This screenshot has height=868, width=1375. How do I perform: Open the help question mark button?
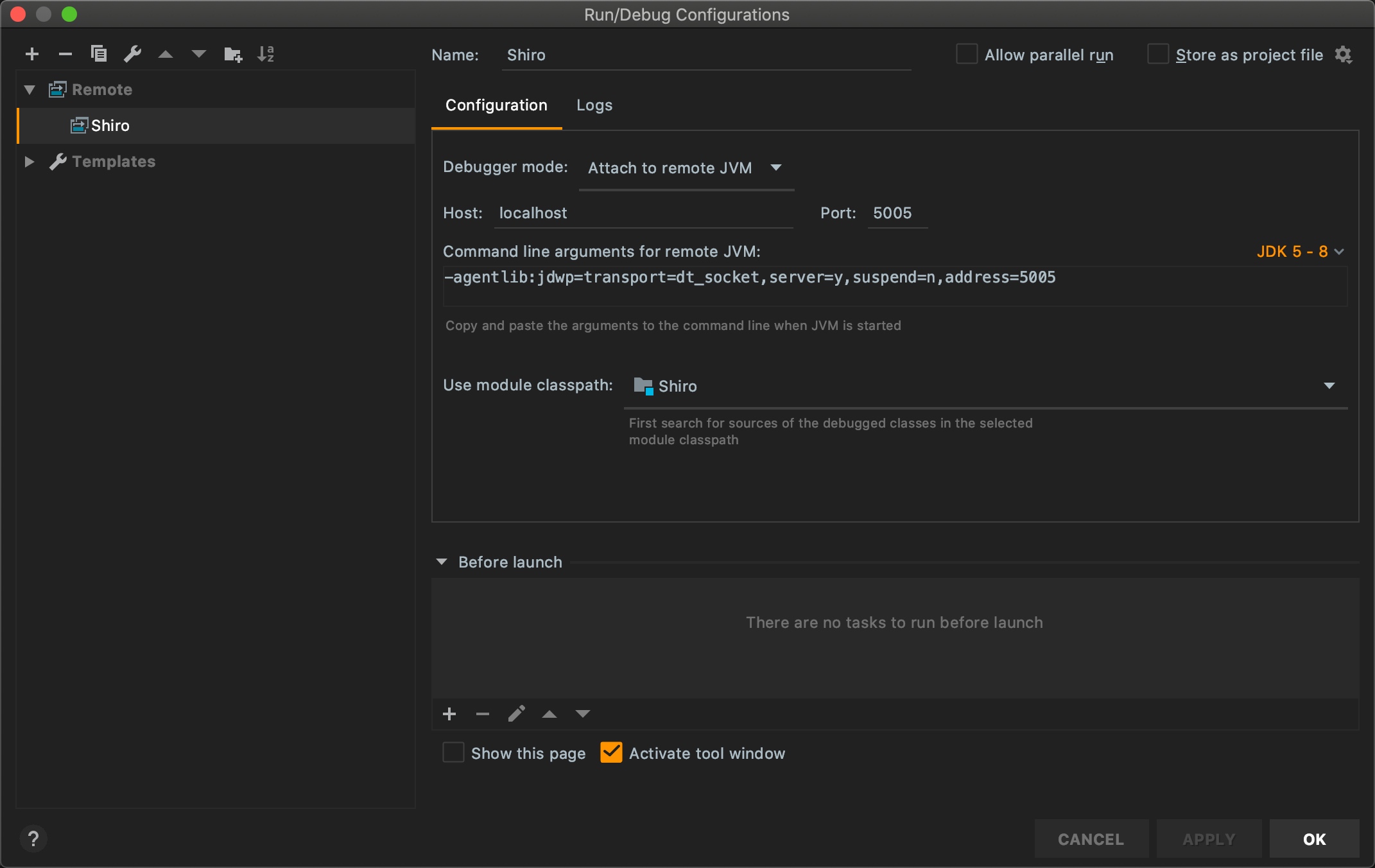(x=33, y=838)
